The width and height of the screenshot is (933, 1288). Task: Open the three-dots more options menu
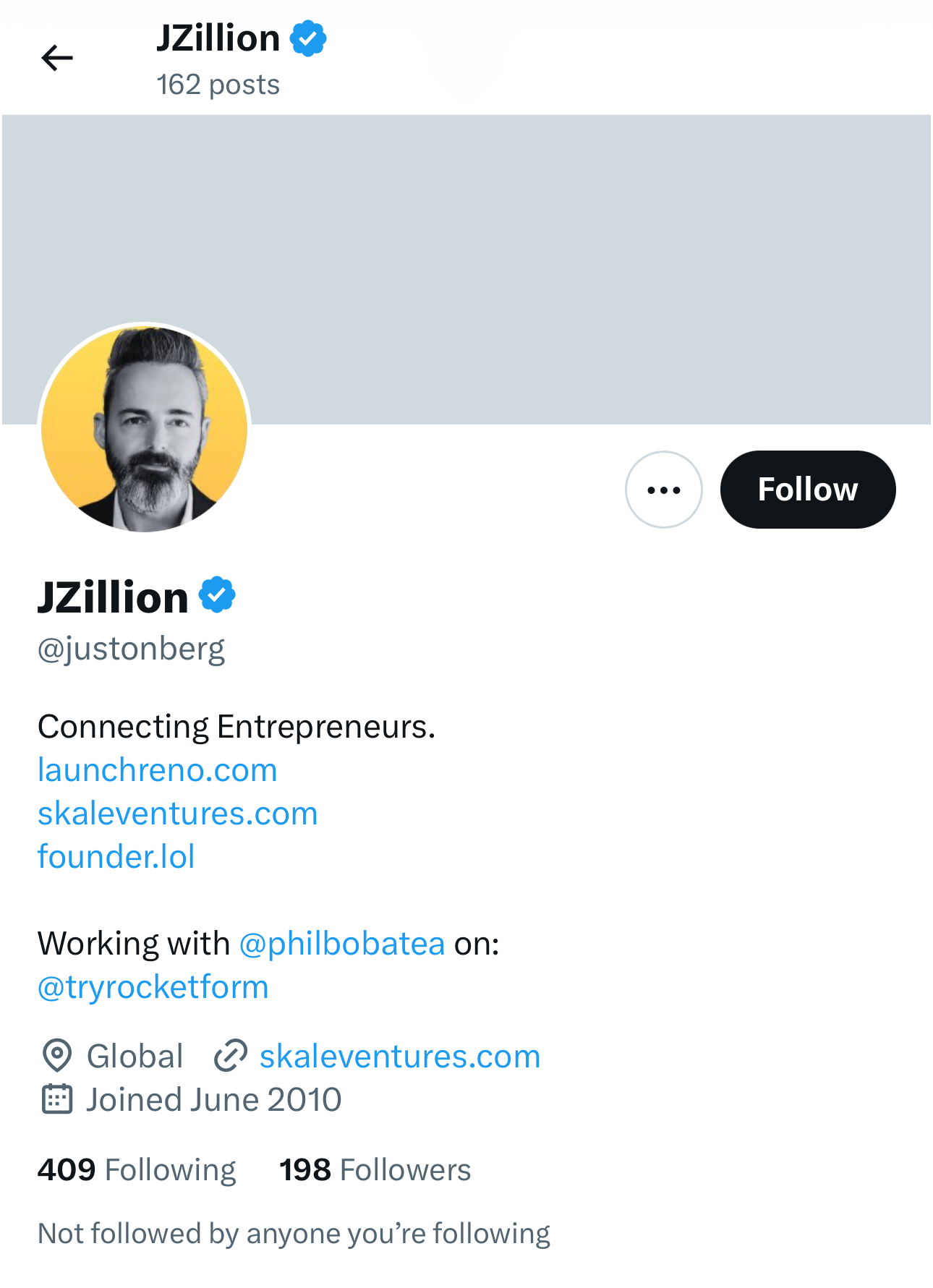pyautogui.click(x=663, y=490)
